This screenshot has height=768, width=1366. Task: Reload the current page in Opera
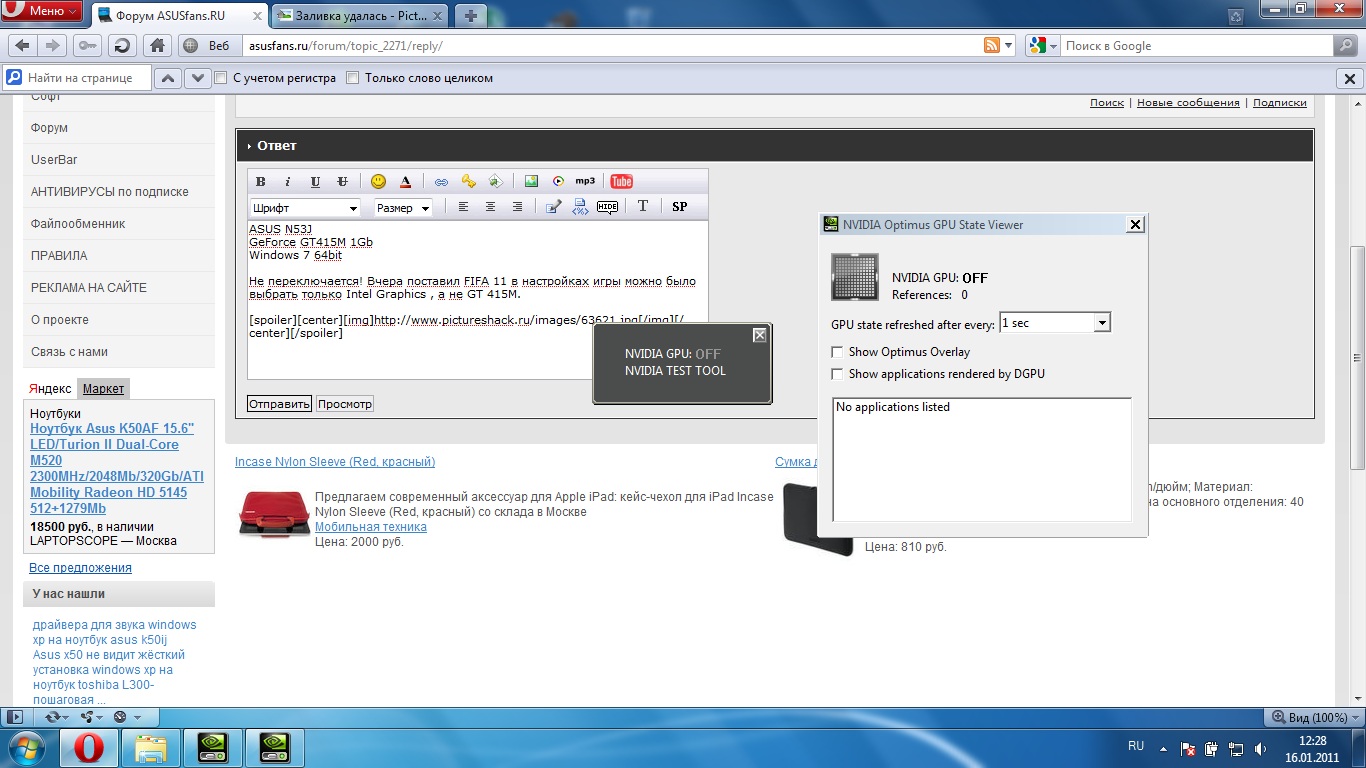tap(122, 46)
